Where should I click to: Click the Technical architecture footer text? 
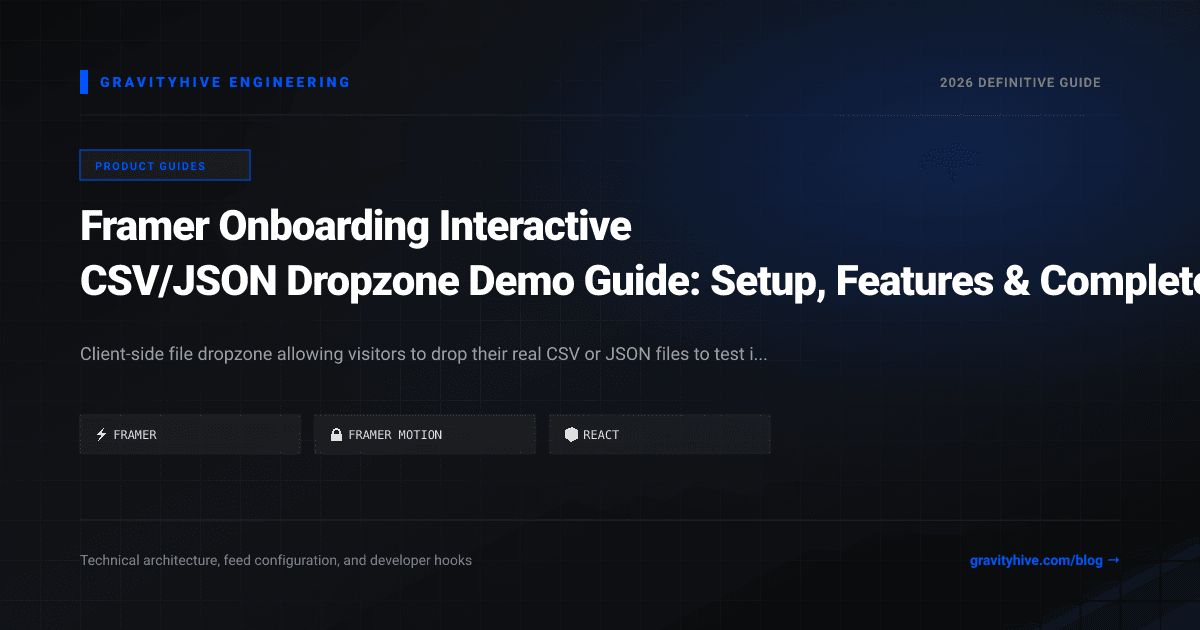[x=276, y=560]
